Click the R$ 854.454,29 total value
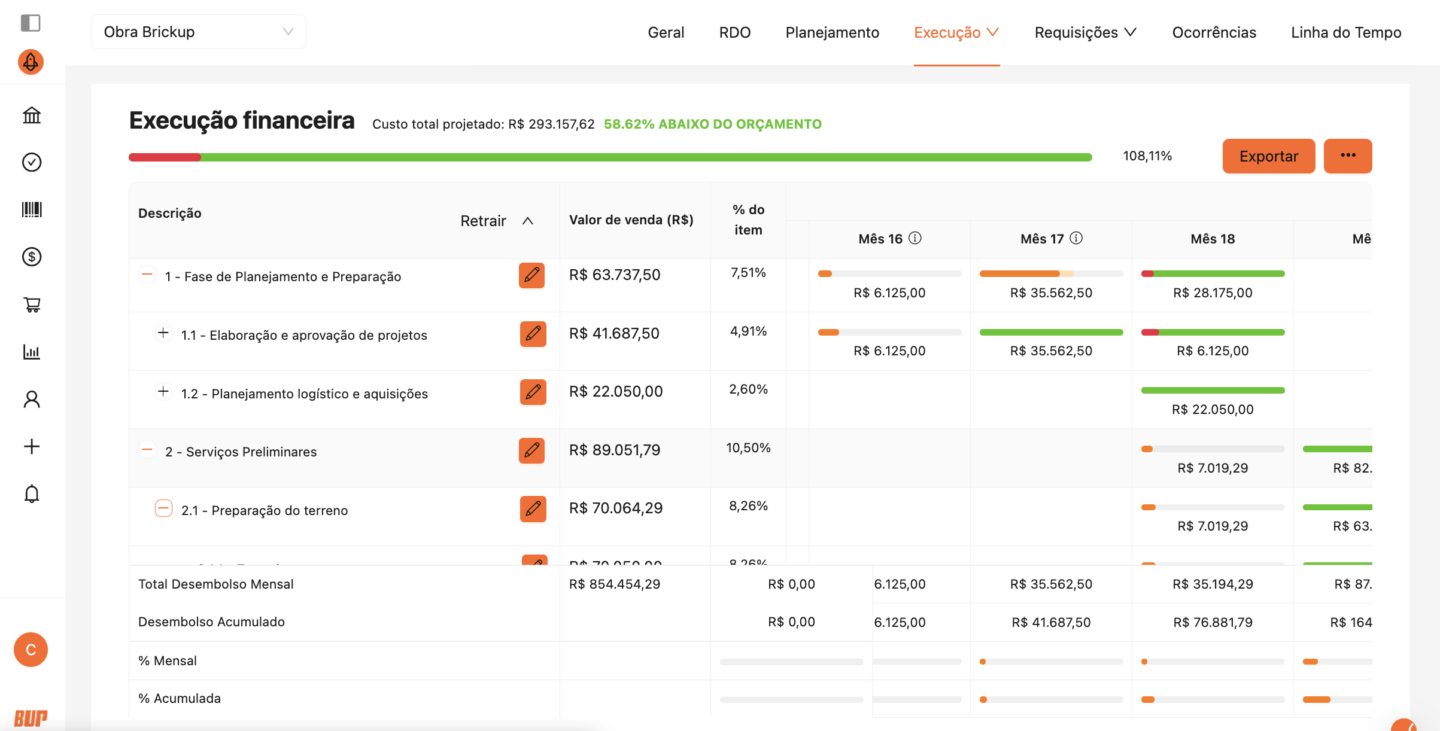Screen dimensions: 1440x731 click(x=615, y=584)
